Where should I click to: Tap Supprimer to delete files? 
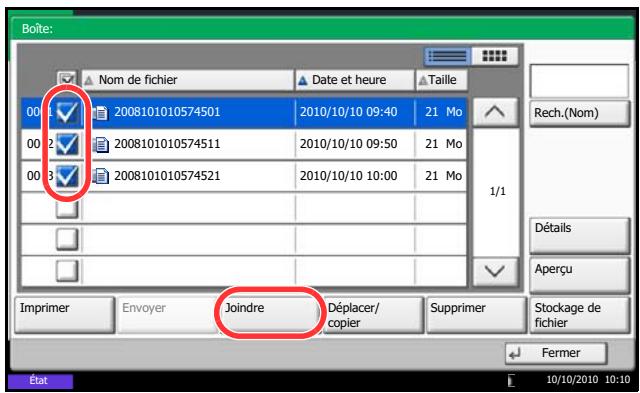[x=476, y=315]
